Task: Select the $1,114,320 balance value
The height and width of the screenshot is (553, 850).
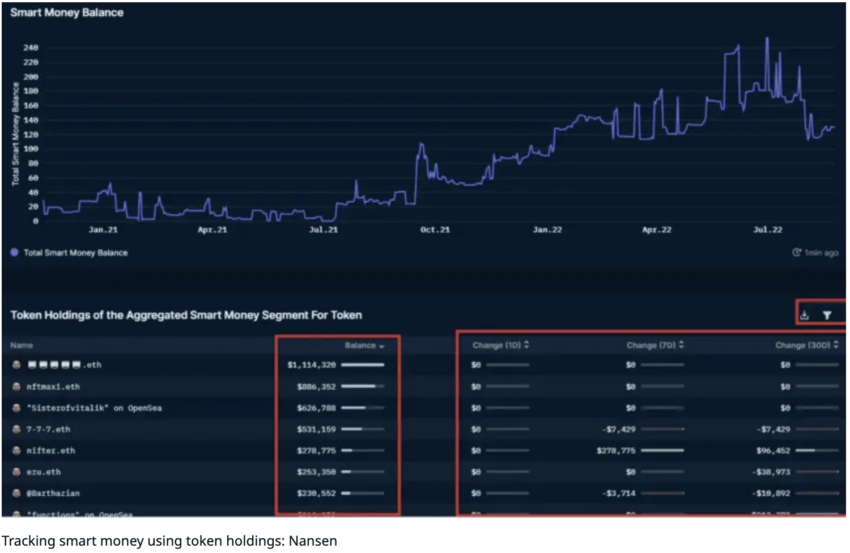Action: 311,365
